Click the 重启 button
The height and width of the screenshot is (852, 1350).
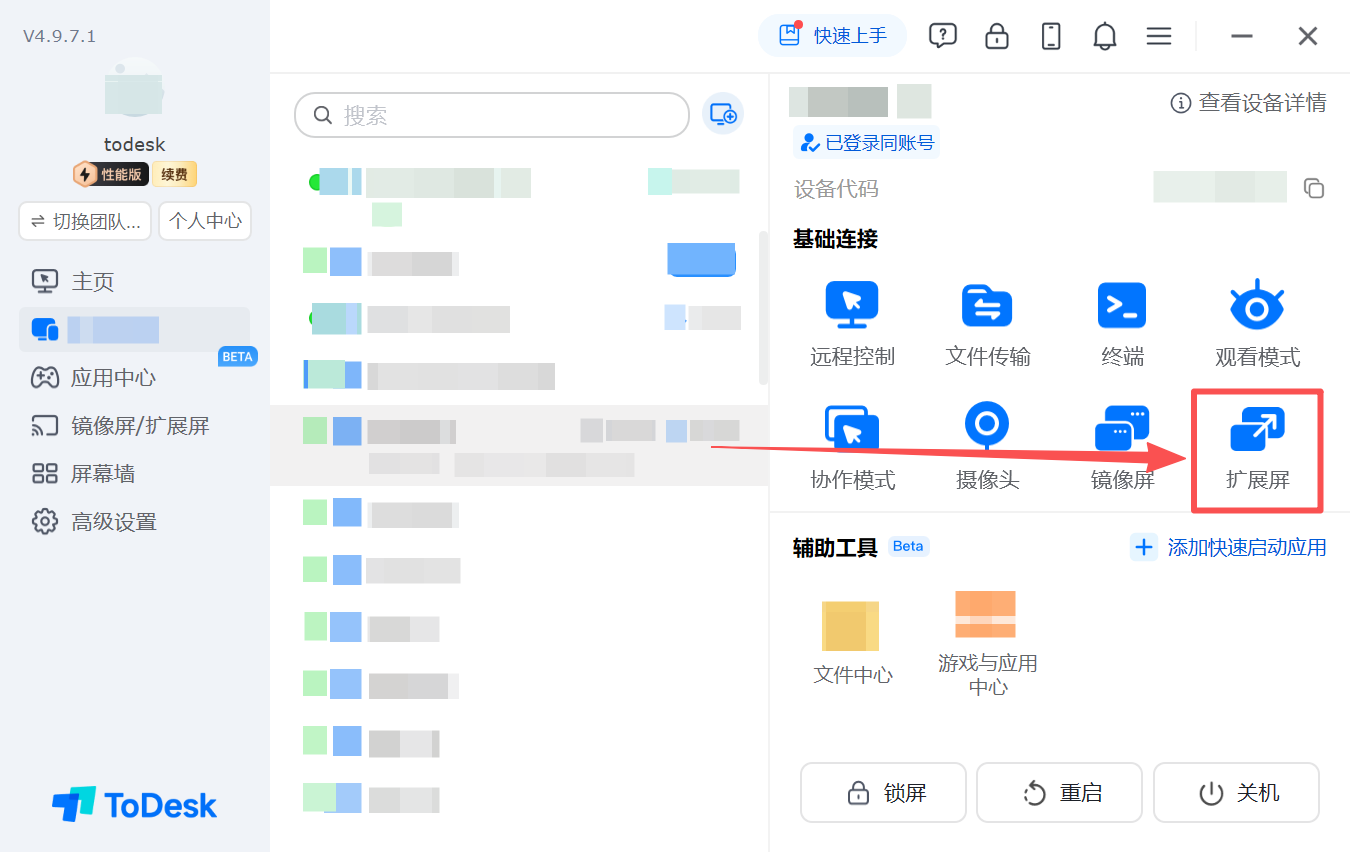[1059, 793]
